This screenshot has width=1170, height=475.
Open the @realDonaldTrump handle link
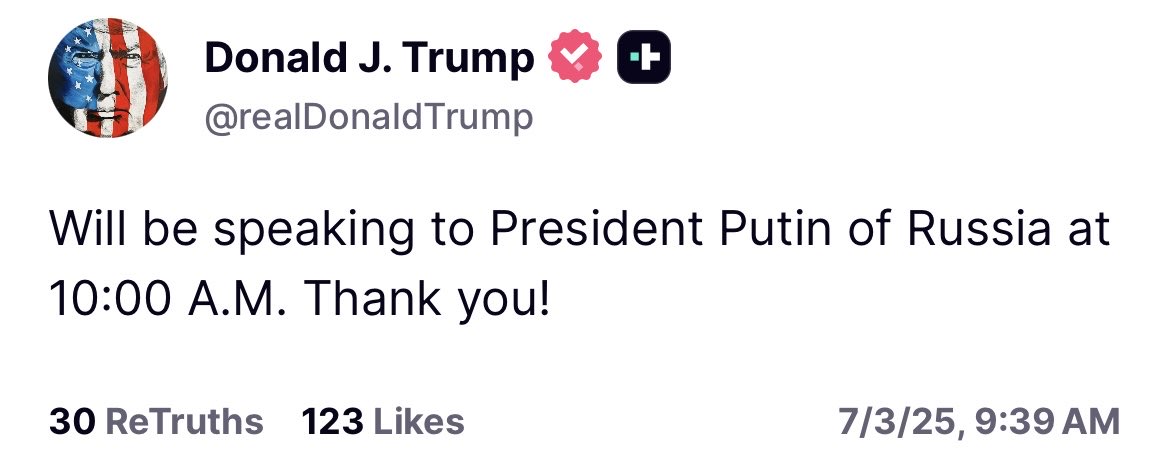(369, 118)
